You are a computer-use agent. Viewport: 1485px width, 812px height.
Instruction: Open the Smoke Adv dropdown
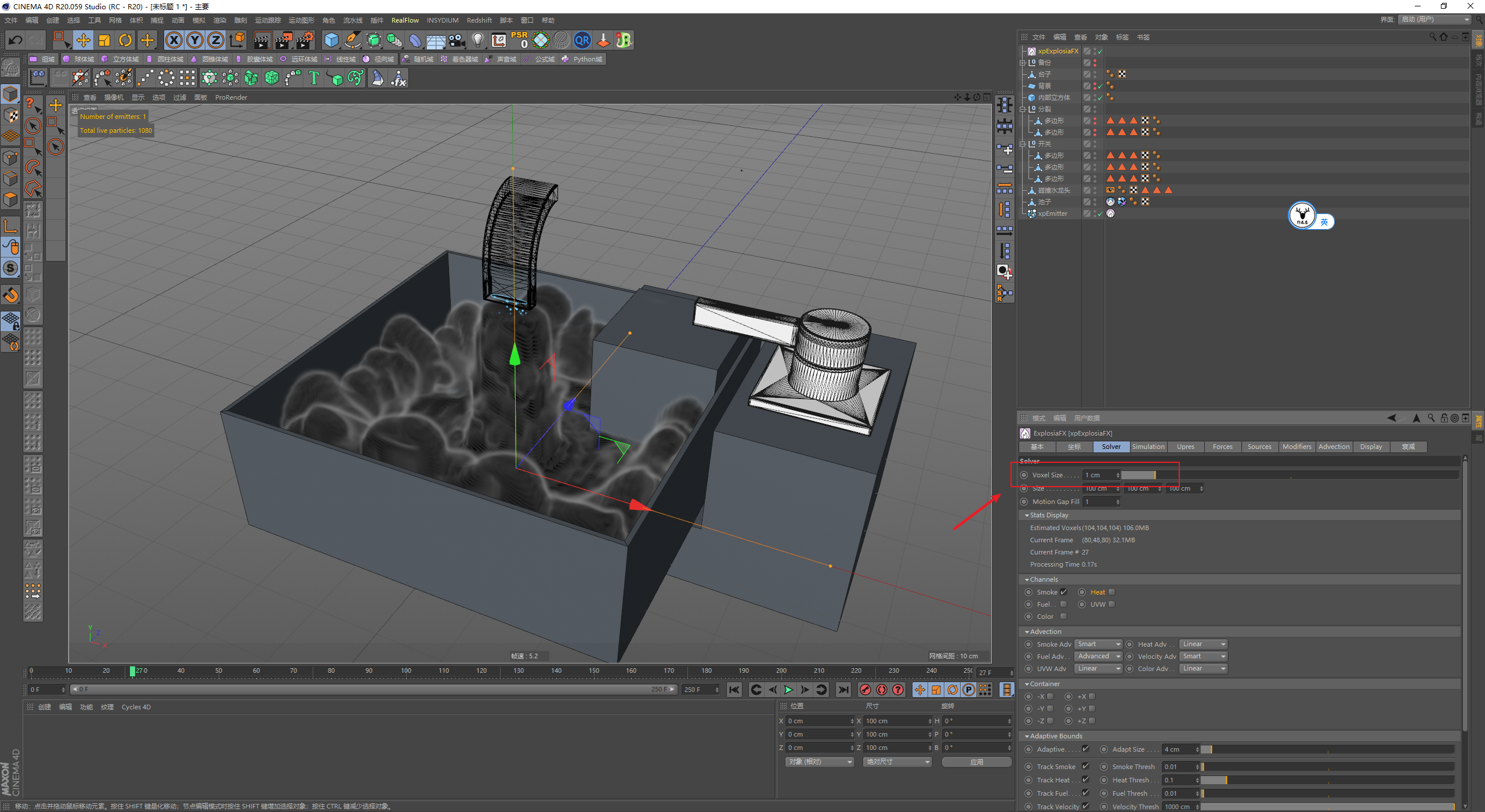[1099, 644]
